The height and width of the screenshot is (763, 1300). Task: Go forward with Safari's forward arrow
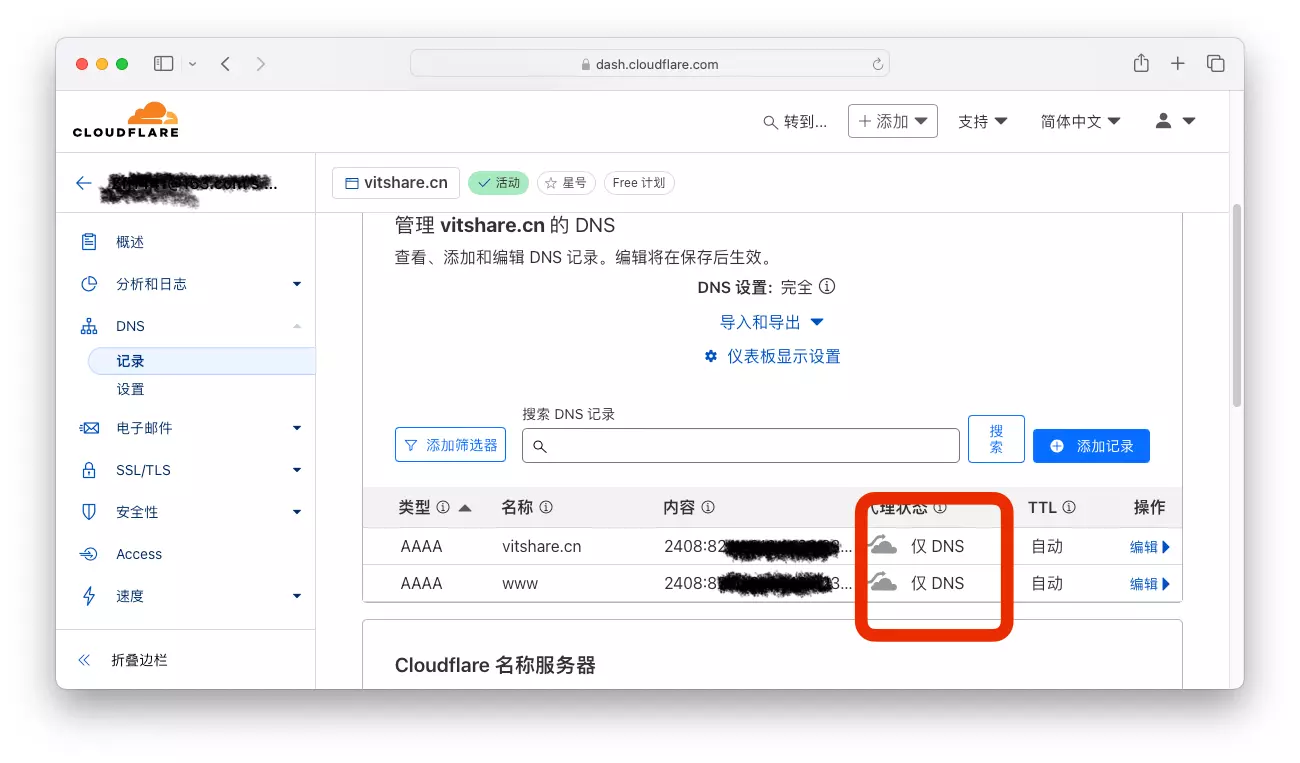pyautogui.click(x=261, y=64)
